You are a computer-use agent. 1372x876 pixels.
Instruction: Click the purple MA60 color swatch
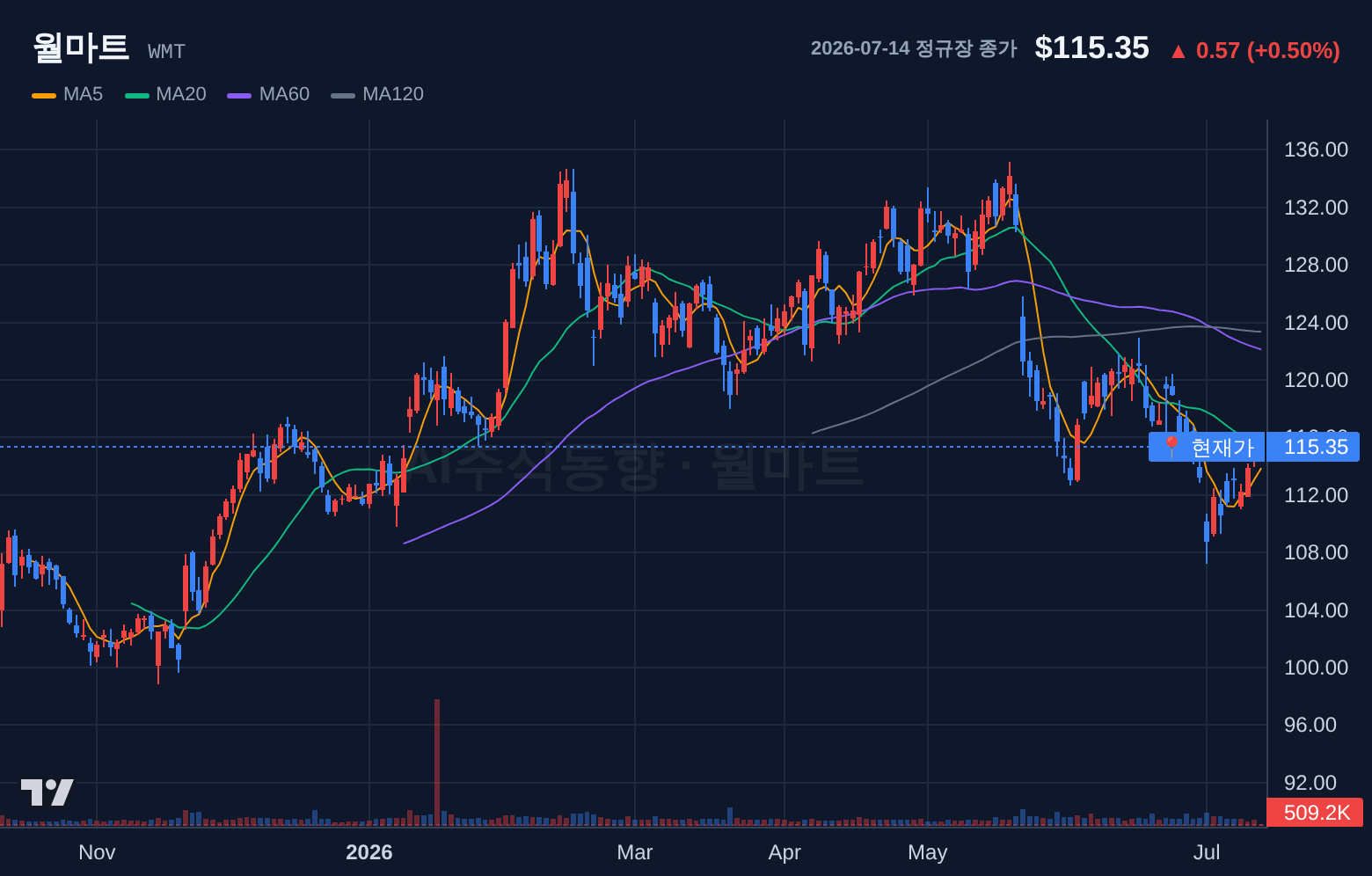click(x=239, y=95)
